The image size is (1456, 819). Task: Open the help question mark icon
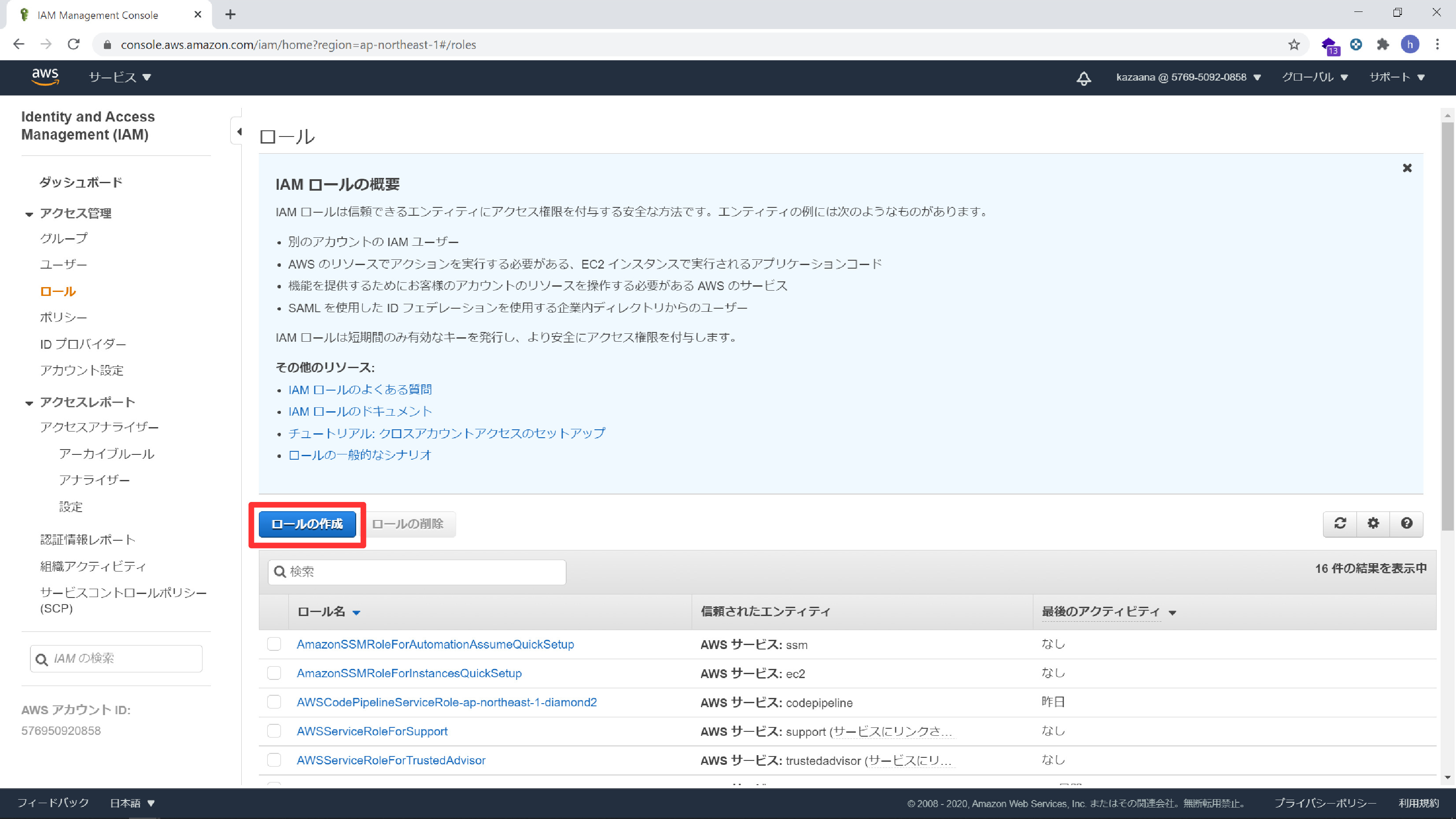point(1407,524)
